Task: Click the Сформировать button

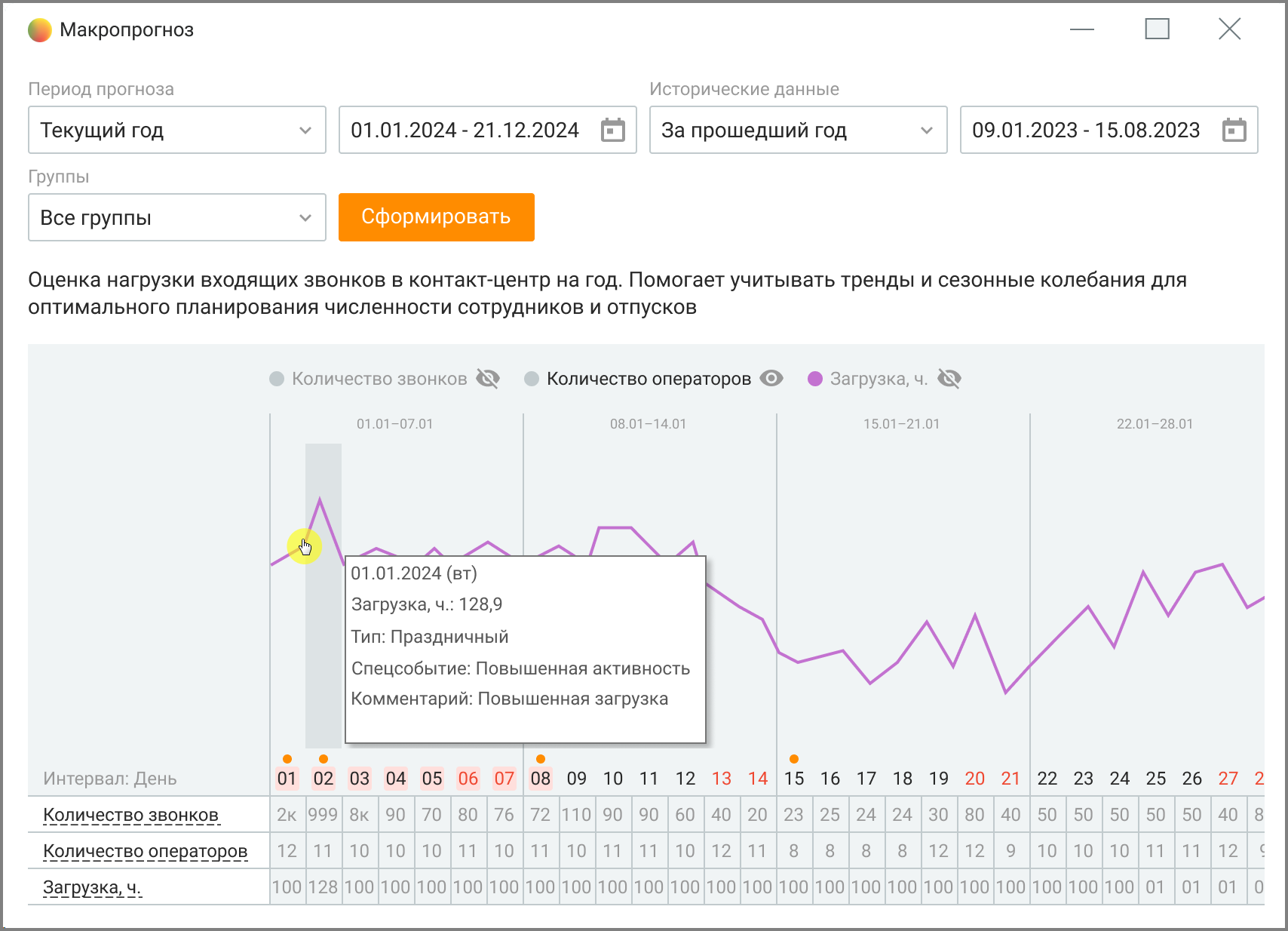Action: pyautogui.click(x=437, y=217)
